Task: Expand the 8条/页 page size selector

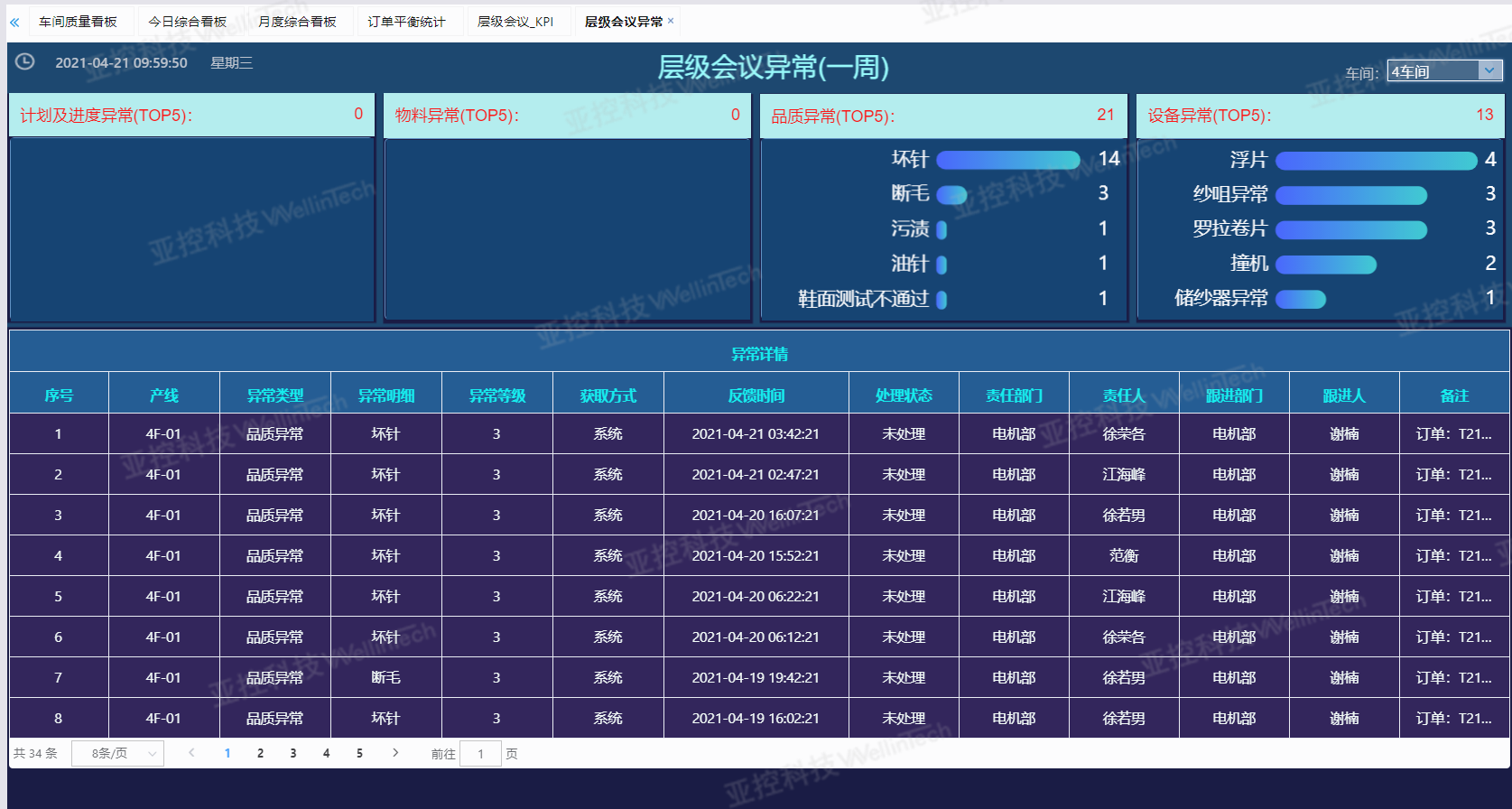Action: point(117,753)
